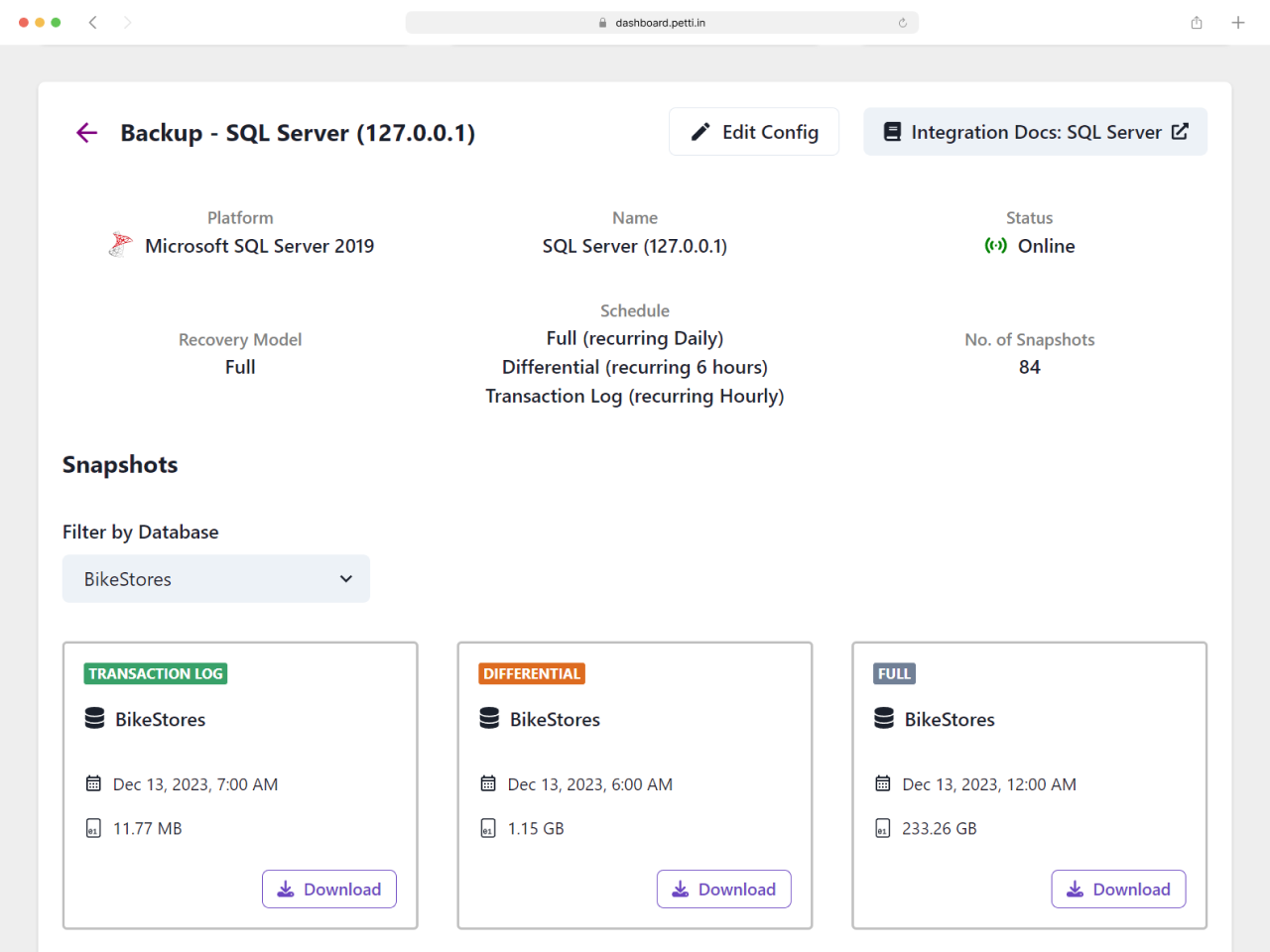
Task: Open Edit Config
Action: click(754, 132)
